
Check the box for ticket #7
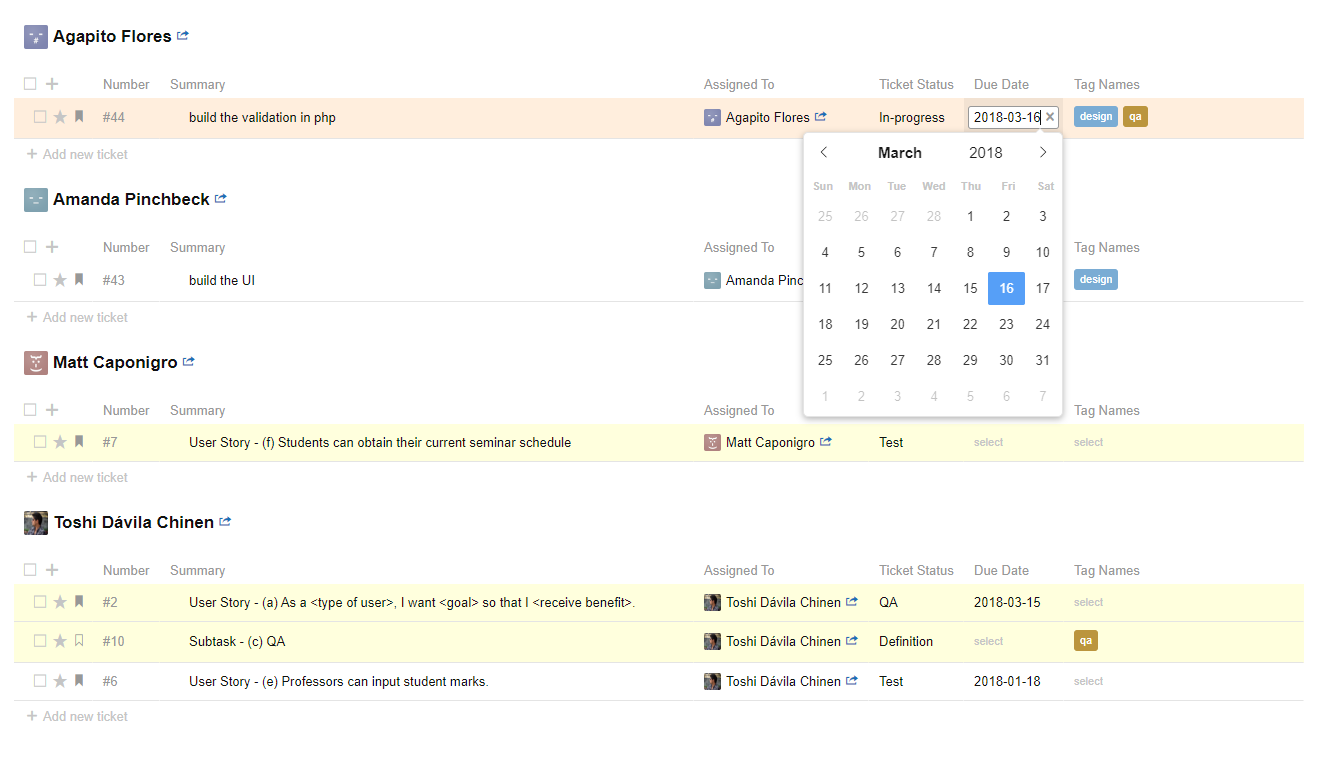point(40,442)
